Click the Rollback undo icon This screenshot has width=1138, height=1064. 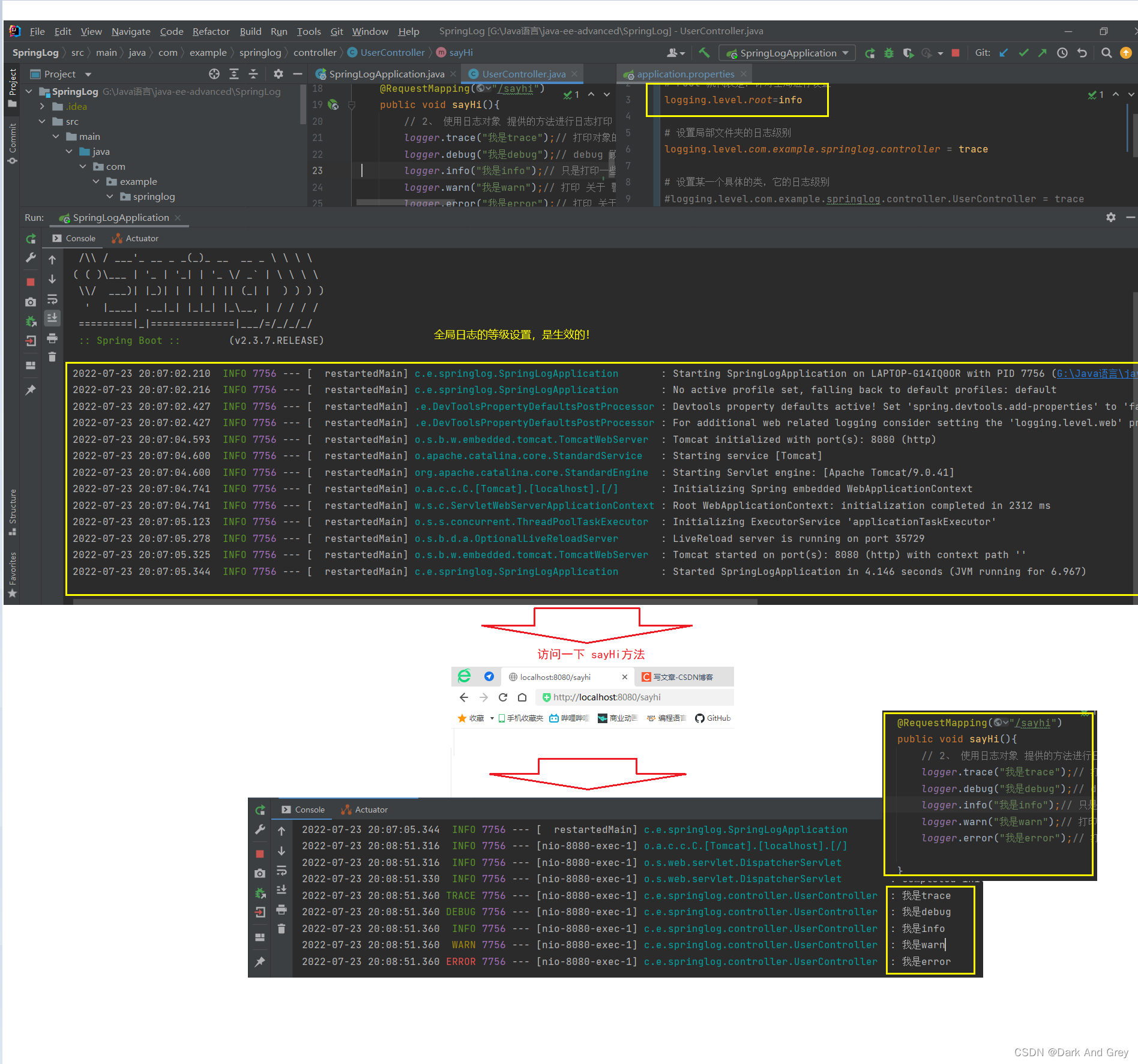[1082, 53]
